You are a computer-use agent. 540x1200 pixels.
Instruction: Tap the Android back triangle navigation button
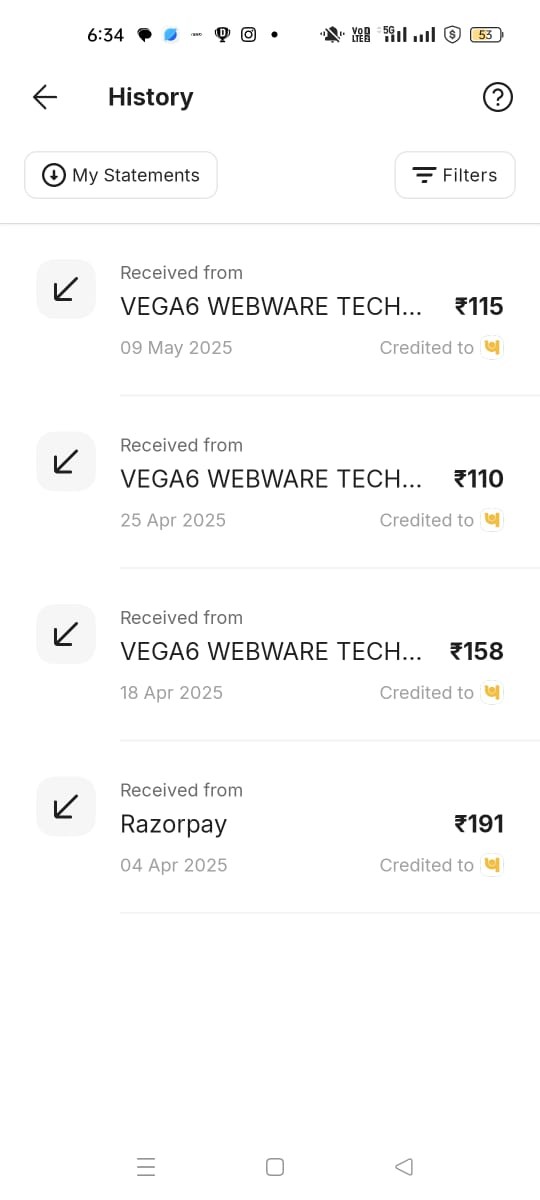pyautogui.click(x=404, y=1167)
